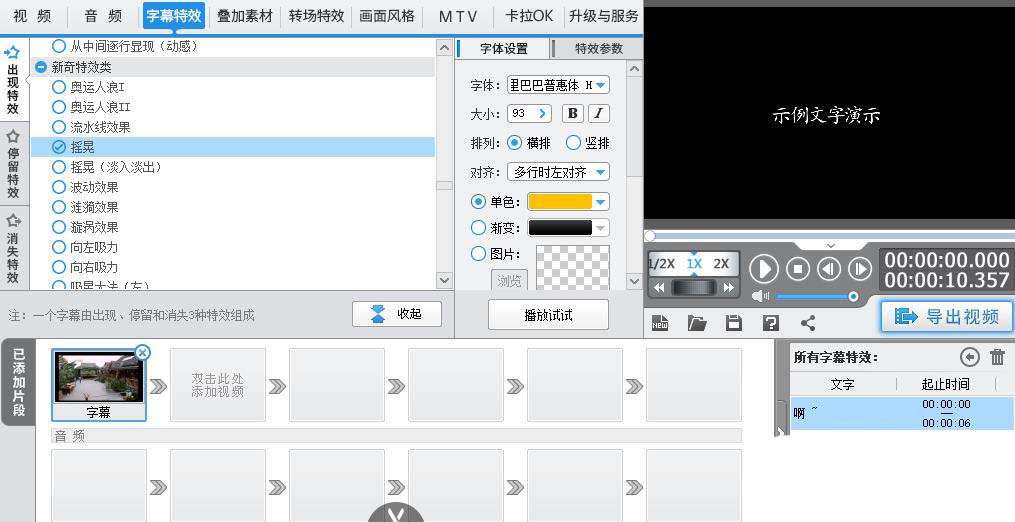Go to the 画面风格 tab
This screenshot has height=522, width=1015.
tap(387, 16)
